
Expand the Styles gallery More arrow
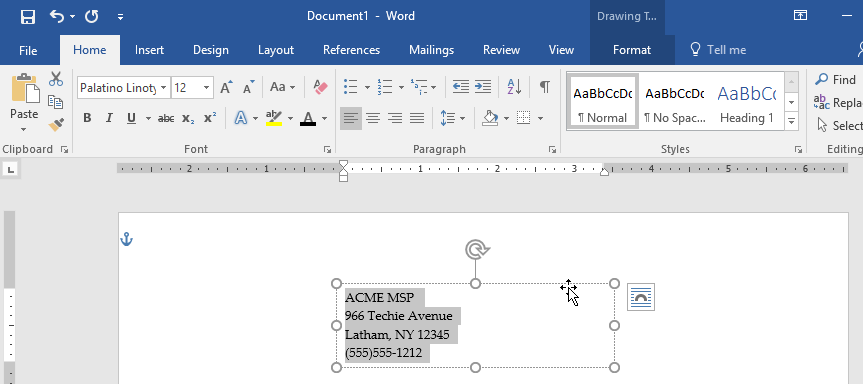[791, 121]
